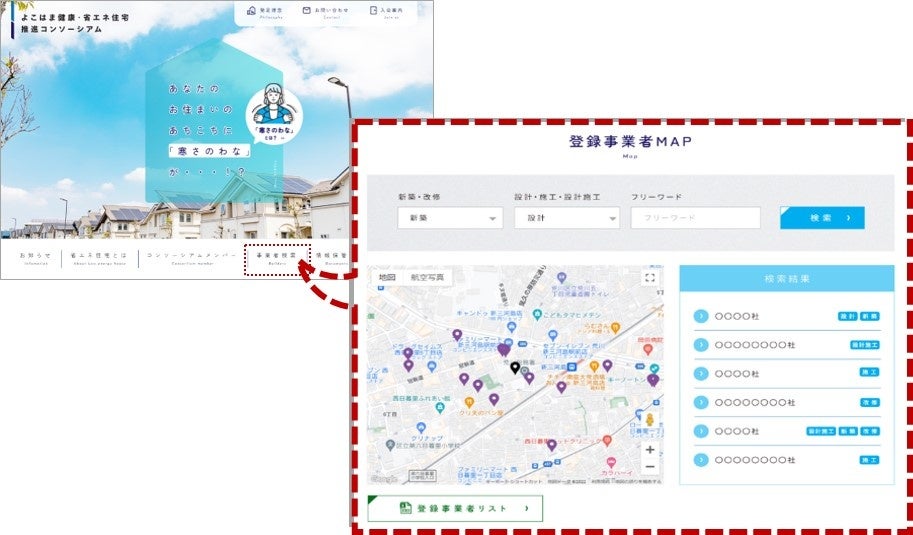The width and height of the screenshot is (913, 535).
Task: Switch the map to 航空写真 view
Action: 427,277
